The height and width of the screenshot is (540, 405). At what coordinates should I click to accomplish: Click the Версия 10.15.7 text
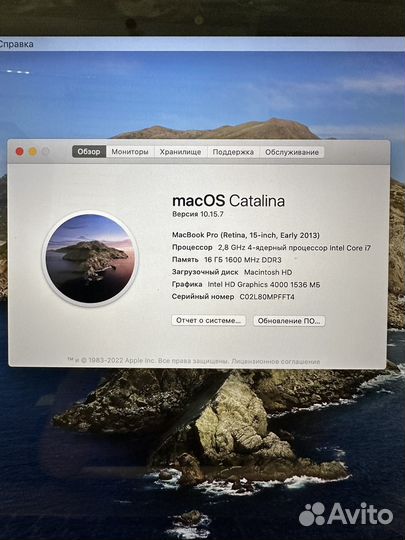(198, 214)
